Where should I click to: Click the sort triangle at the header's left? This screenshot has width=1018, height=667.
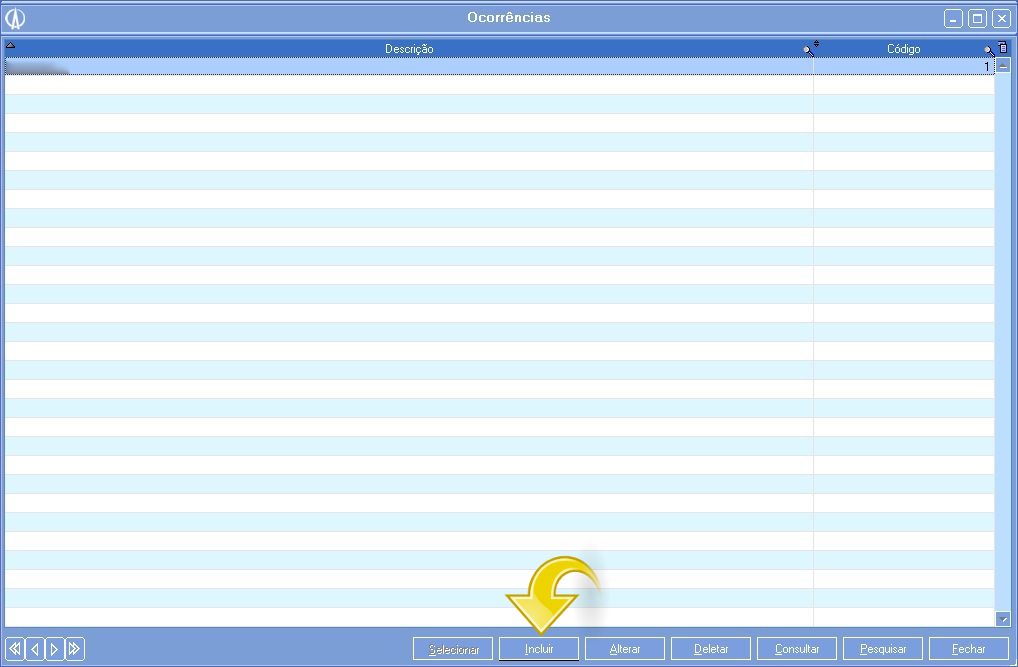11,45
